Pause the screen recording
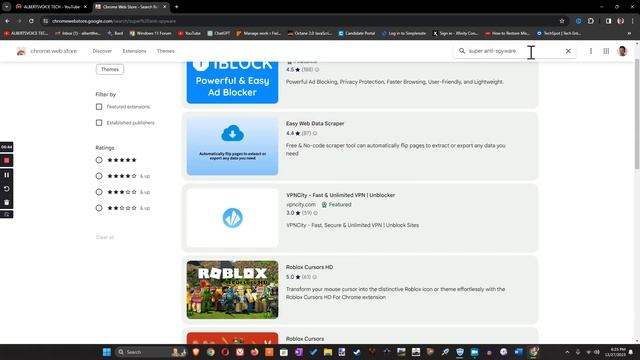Viewport: 640px width, 360px height. point(7,175)
